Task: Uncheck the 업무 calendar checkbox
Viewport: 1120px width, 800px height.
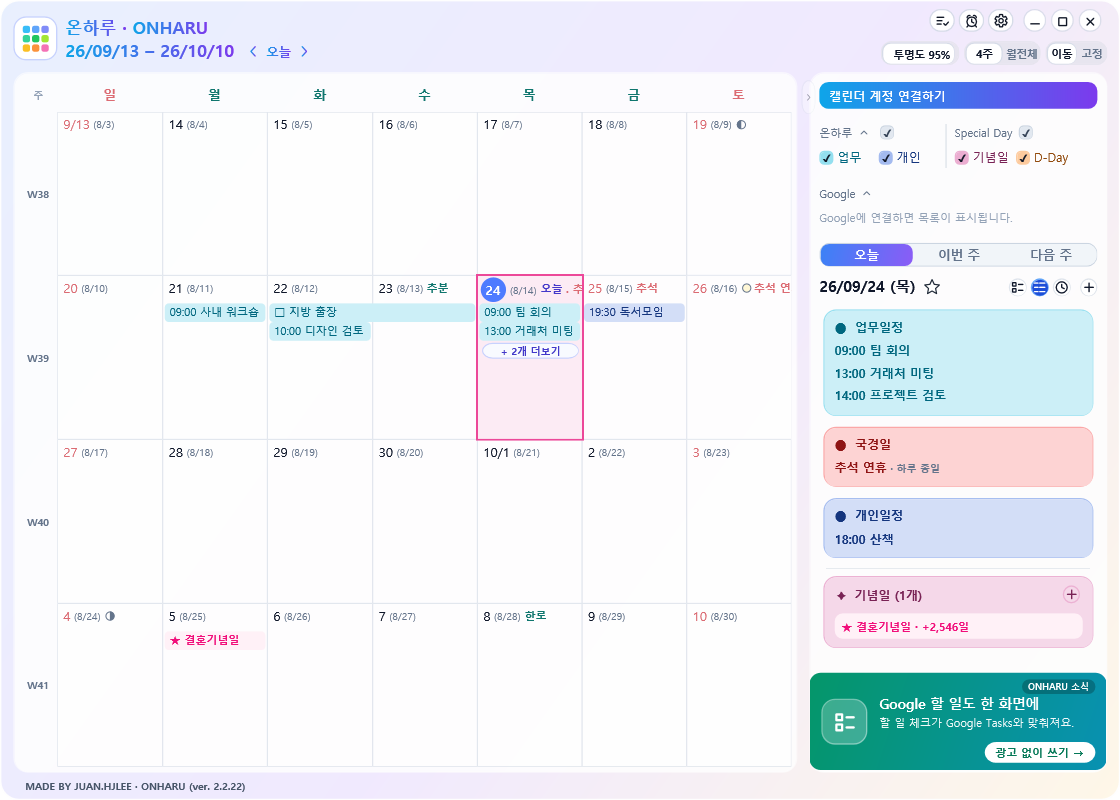Action: click(x=826, y=158)
